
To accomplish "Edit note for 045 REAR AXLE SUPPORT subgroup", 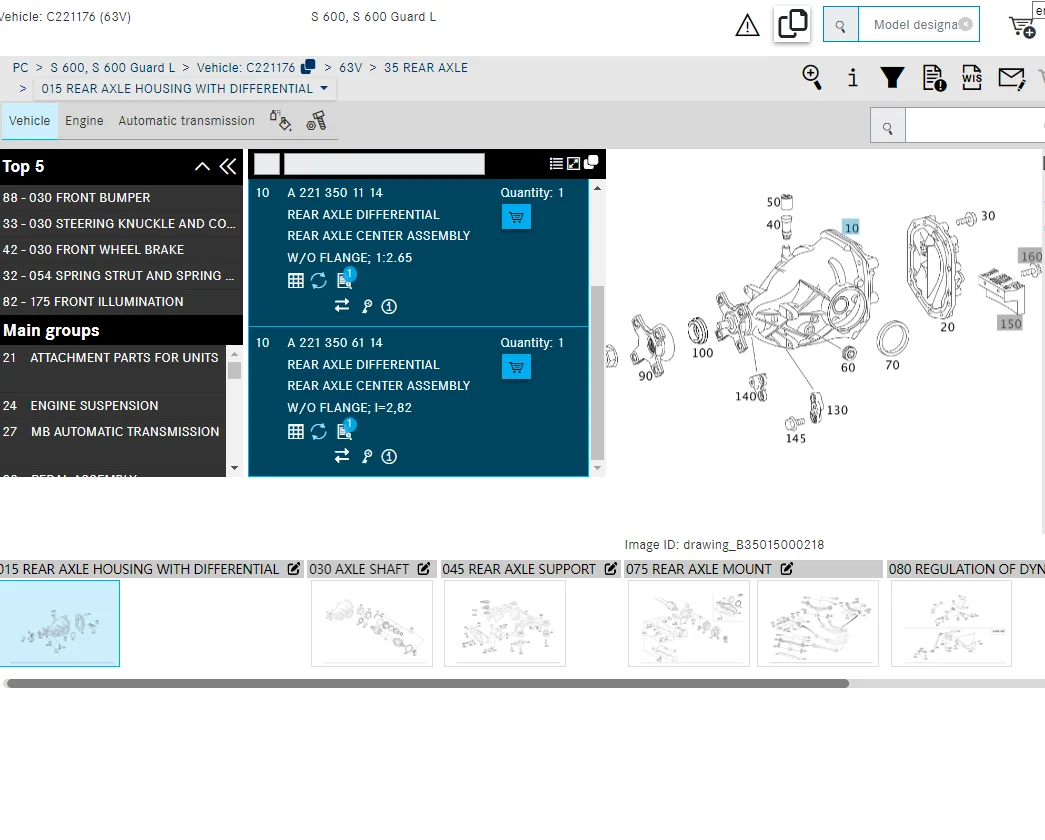I will pyautogui.click(x=610, y=569).
